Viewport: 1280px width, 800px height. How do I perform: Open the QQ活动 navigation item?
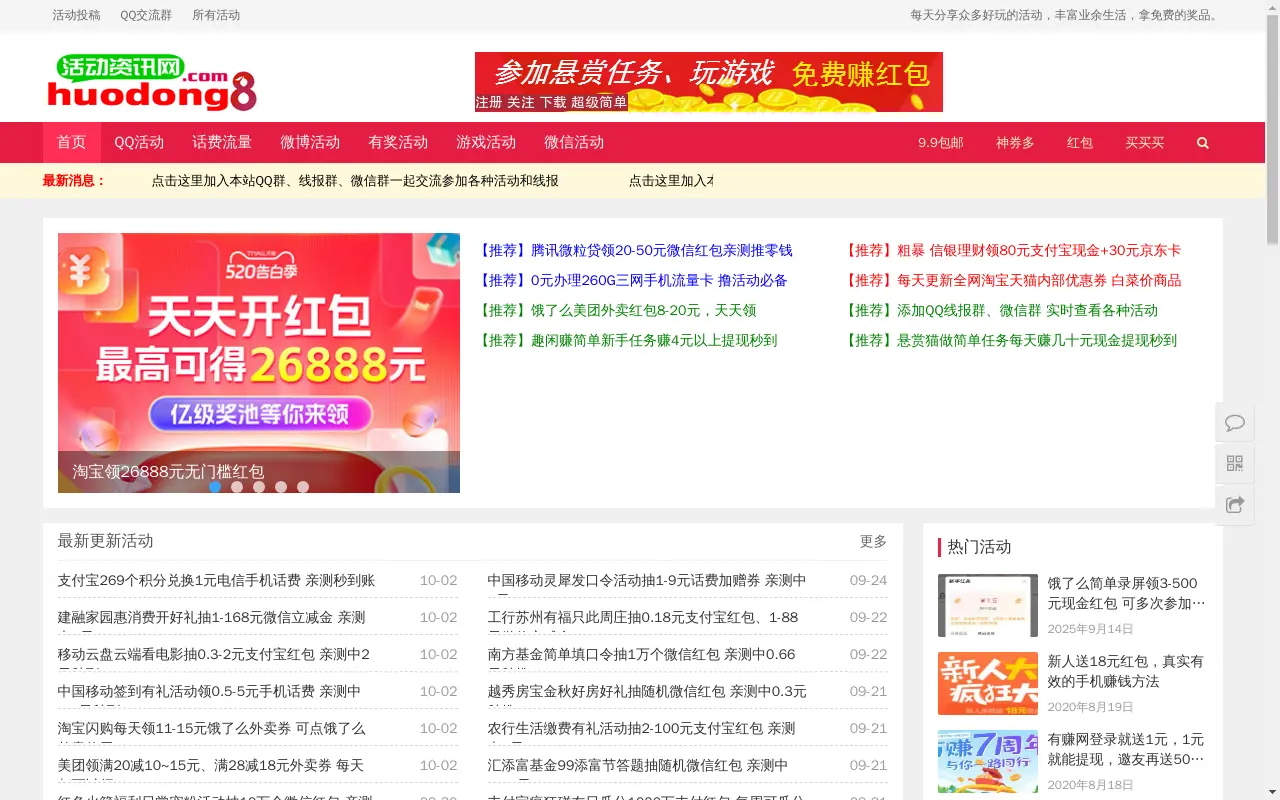tap(139, 142)
